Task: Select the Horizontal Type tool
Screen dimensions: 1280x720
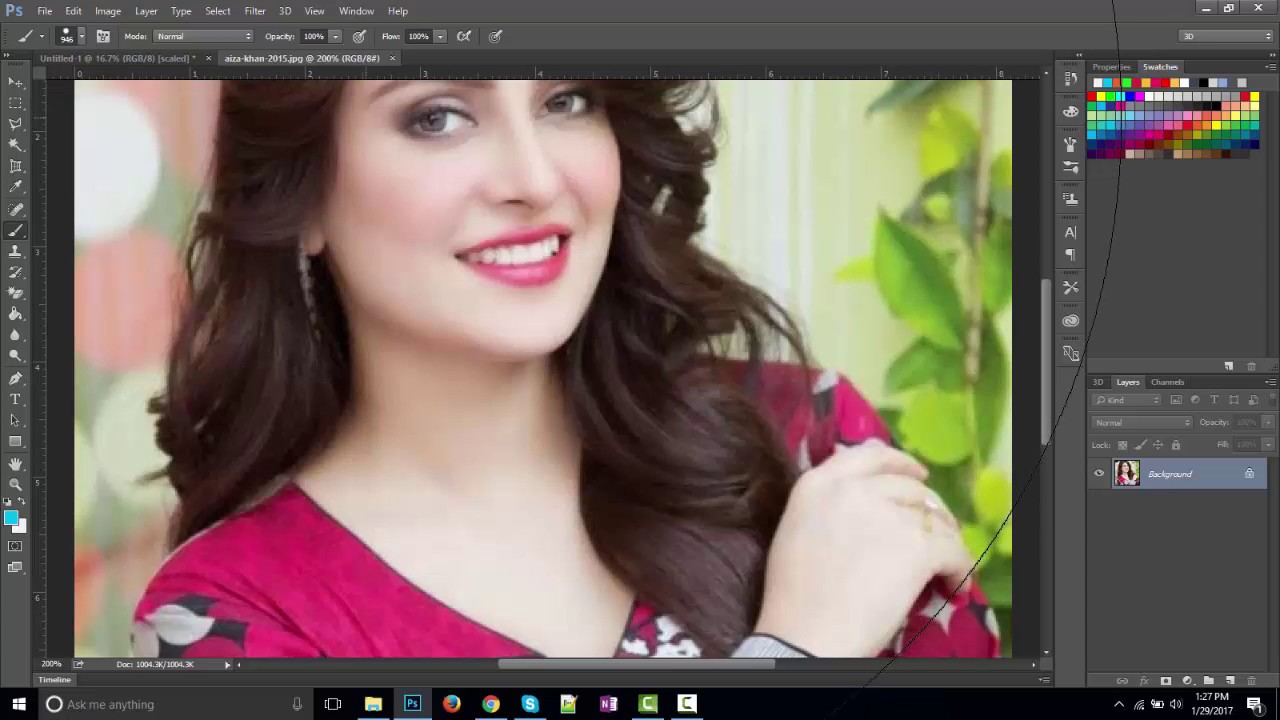Action: (x=15, y=400)
